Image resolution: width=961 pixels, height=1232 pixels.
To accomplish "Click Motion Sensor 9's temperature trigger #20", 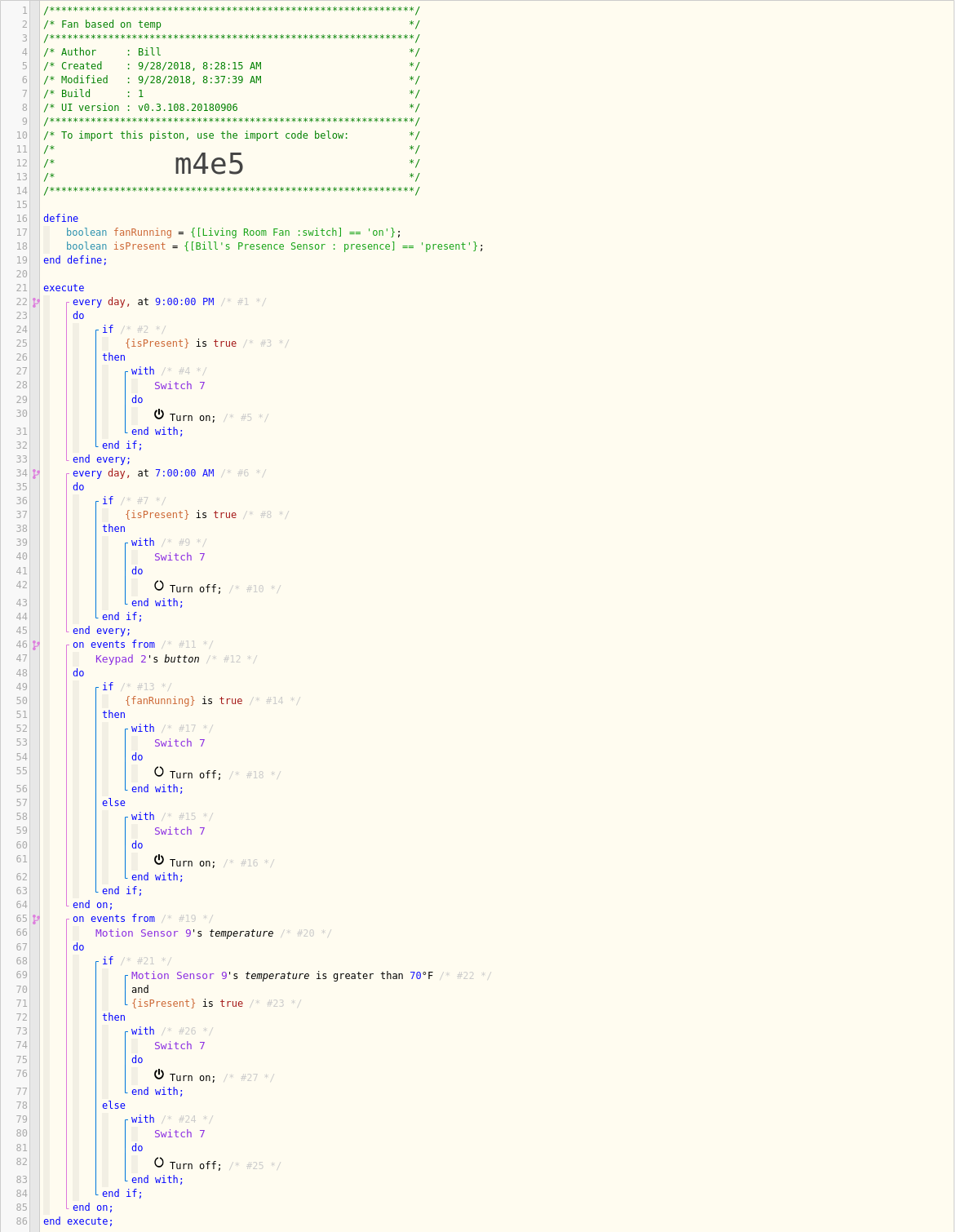I will coord(184,933).
